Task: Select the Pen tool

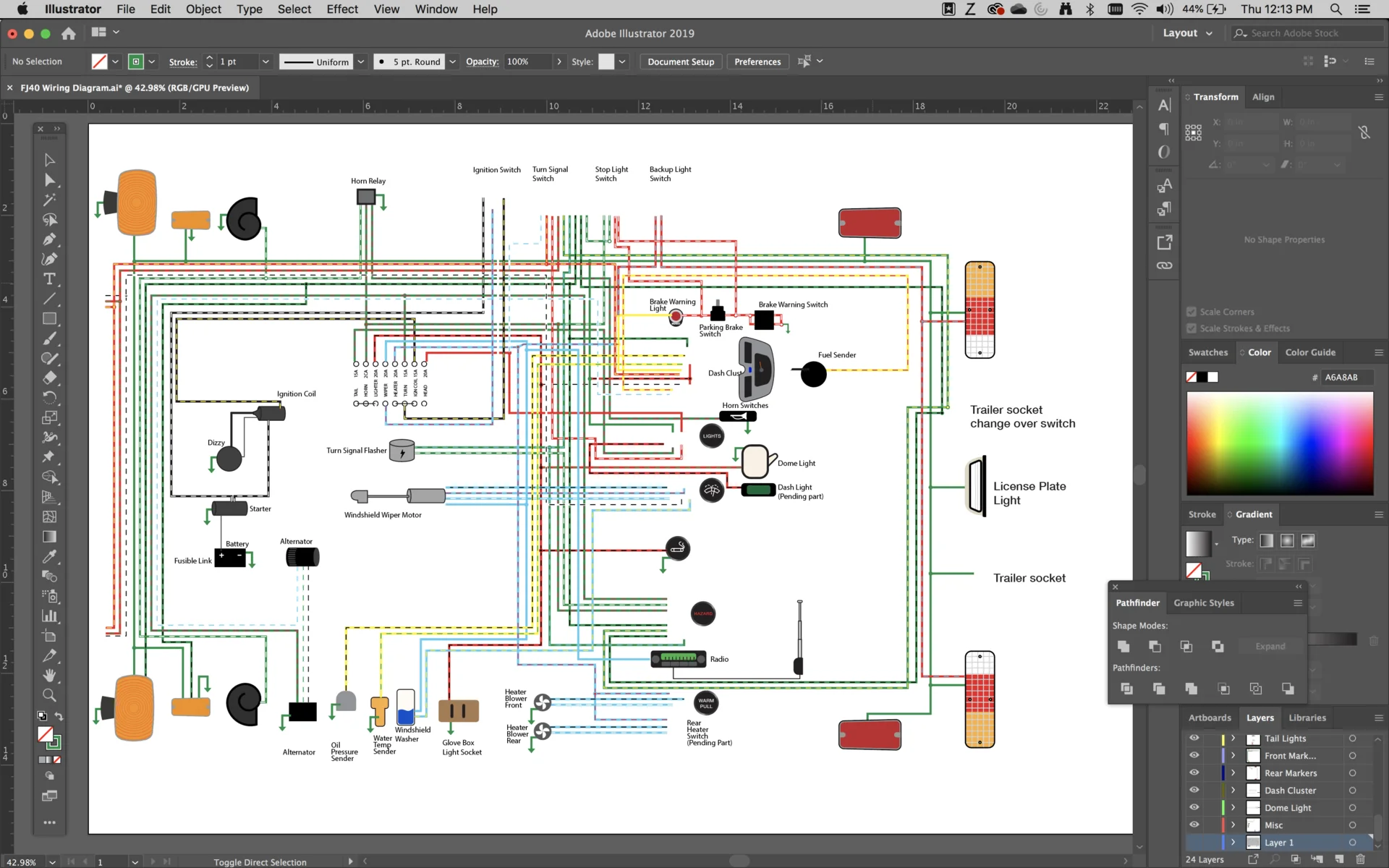Action: pyautogui.click(x=49, y=239)
